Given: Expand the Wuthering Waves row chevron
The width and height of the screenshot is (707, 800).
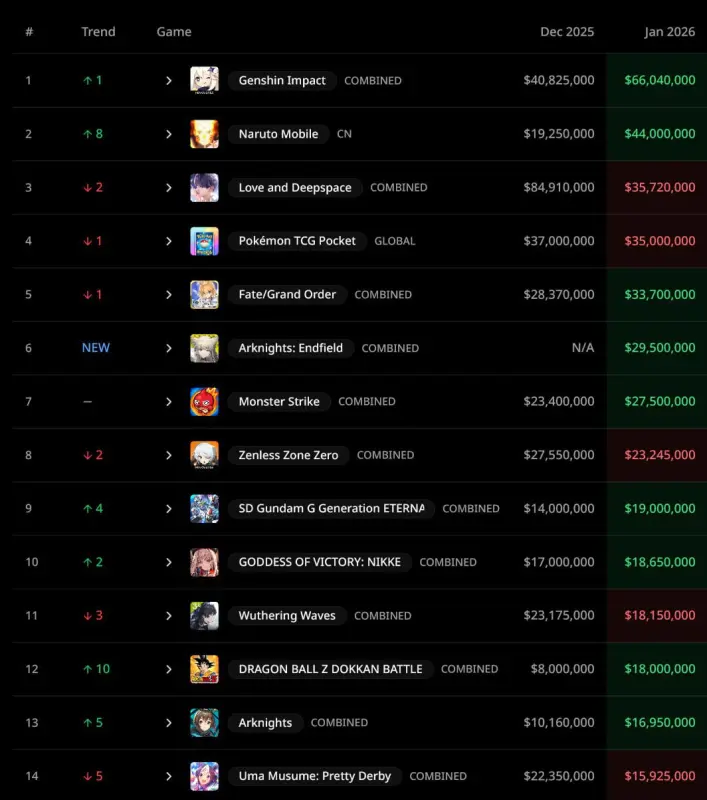Looking at the screenshot, I should [169, 615].
